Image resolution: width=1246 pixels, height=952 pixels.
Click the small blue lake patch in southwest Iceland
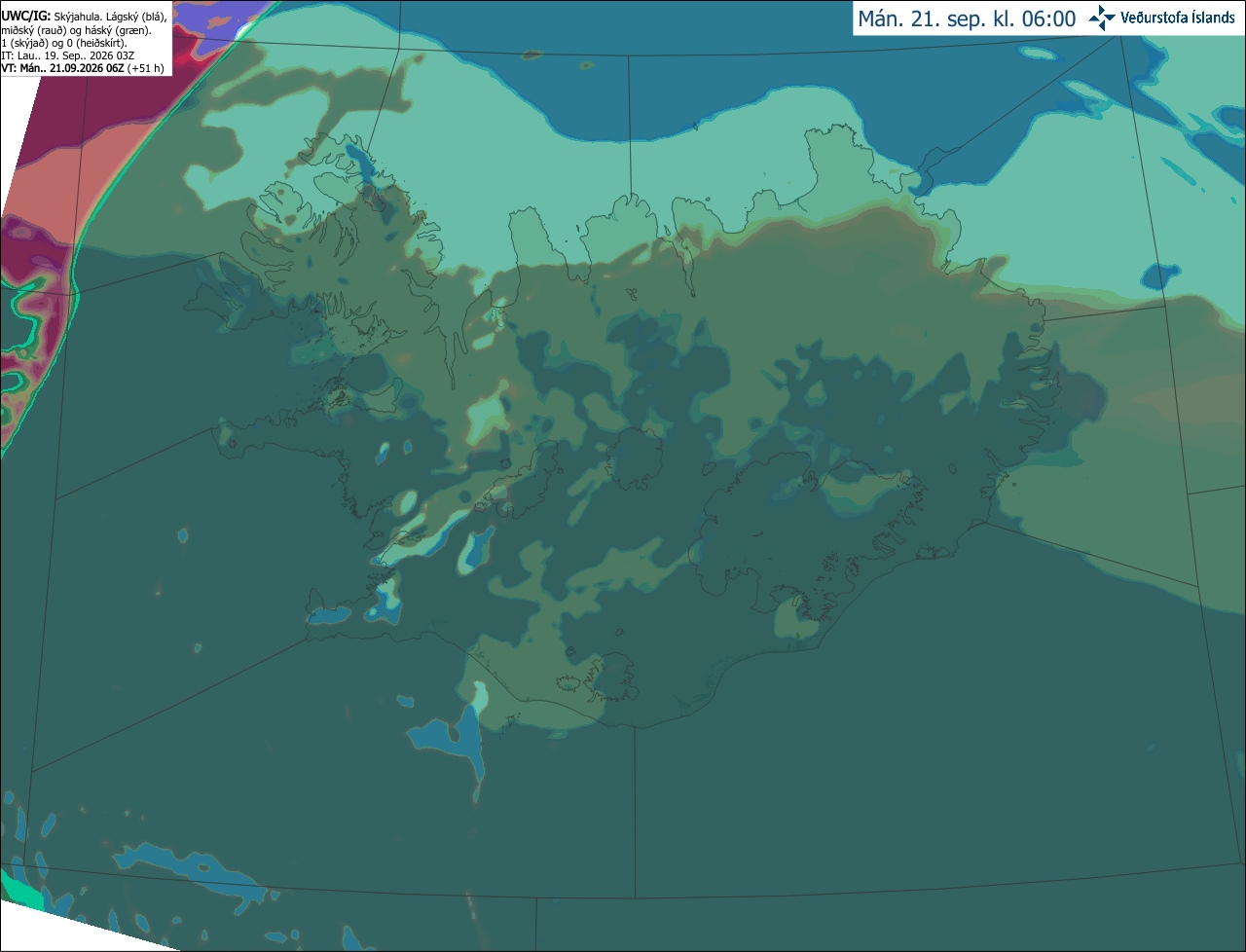coord(477,548)
